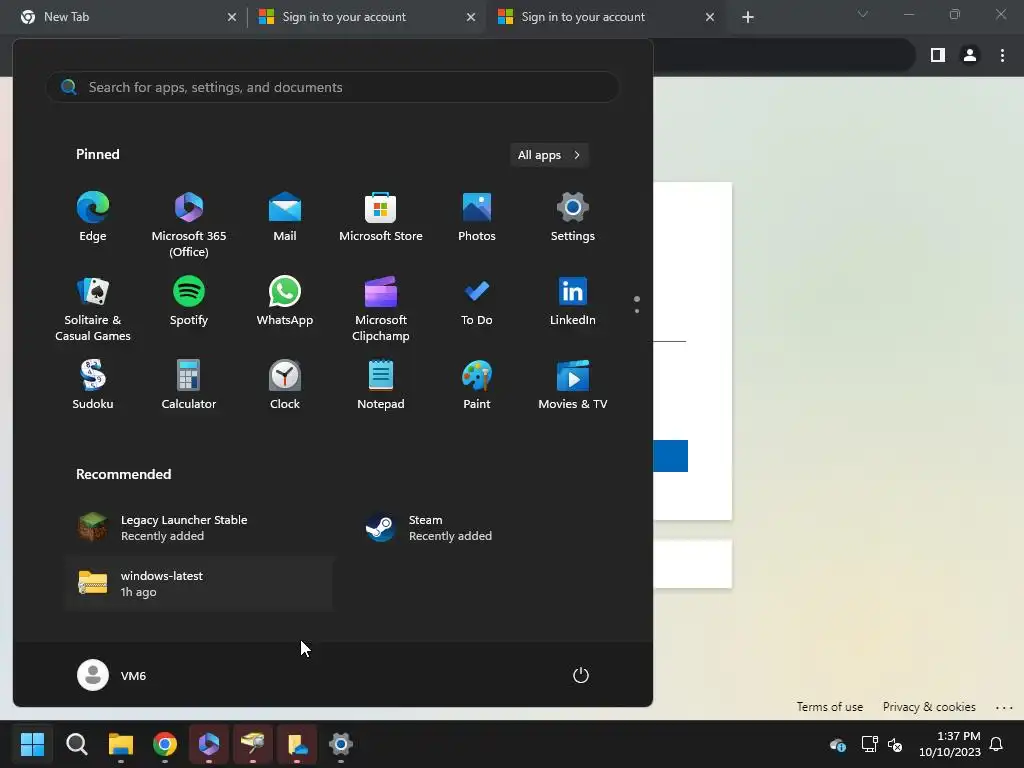The height and width of the screenshot is (768, 1024).
Task: Open Microsoft Store from pinned apps
Action: (x=381, y=217)
